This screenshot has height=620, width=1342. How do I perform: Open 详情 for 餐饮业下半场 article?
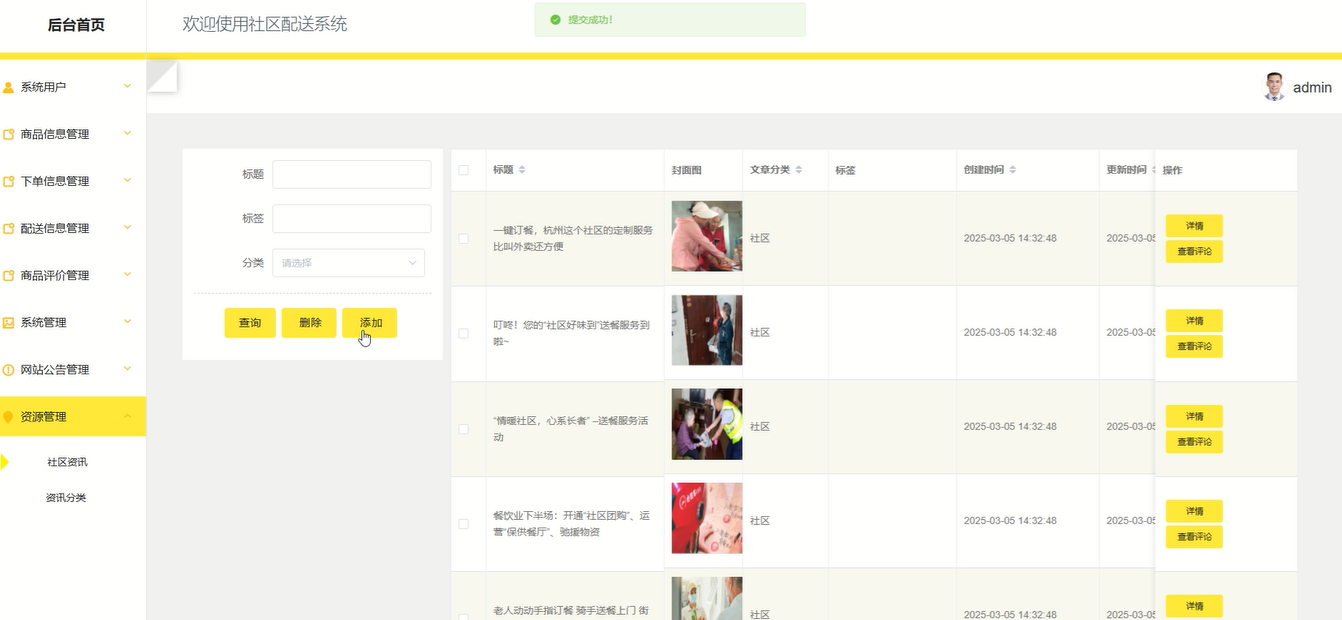click(x=1194, y=511)
